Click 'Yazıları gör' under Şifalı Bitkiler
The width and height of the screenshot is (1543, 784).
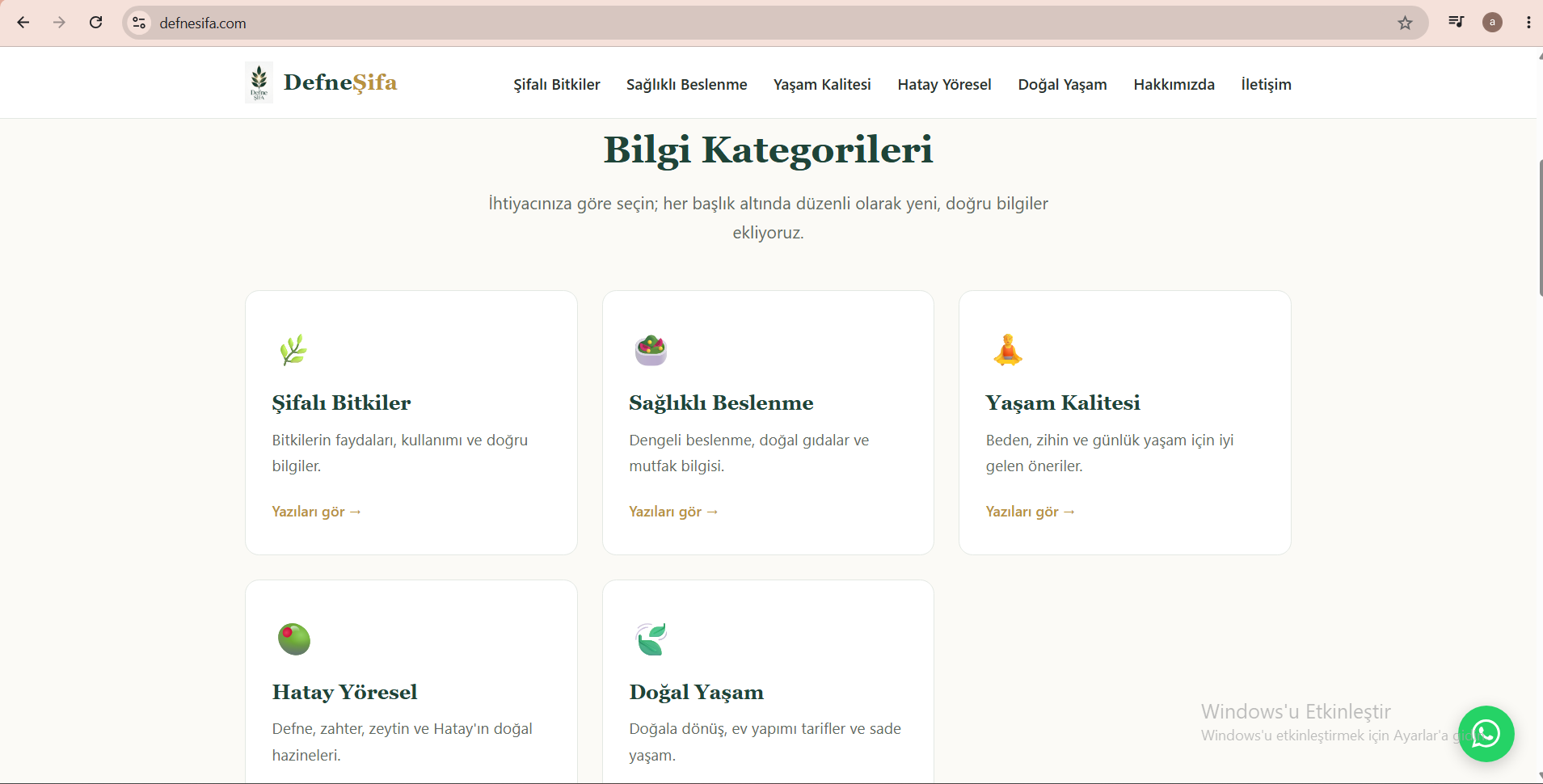click(x=316, y=512)
